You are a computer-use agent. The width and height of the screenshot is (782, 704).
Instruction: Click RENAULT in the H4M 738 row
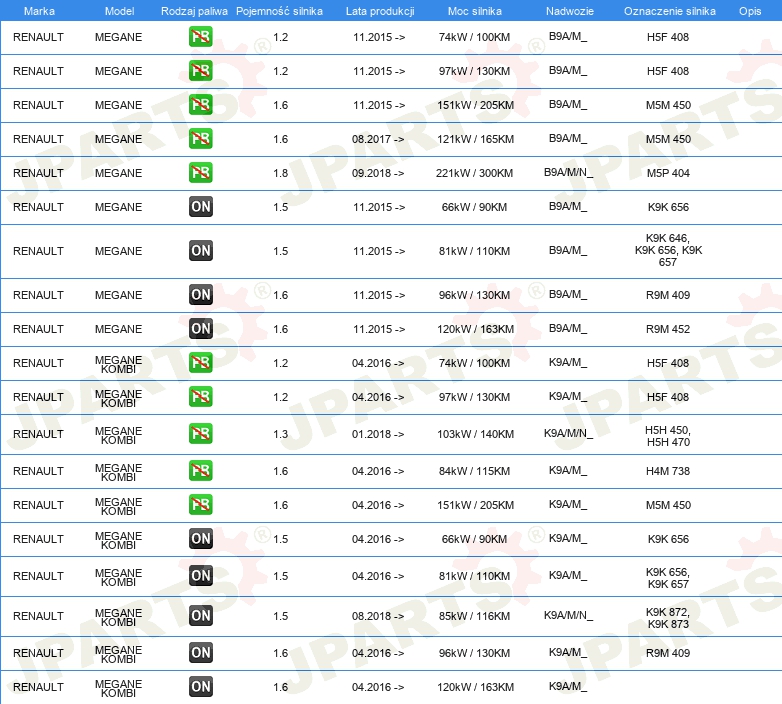(38, 471)
